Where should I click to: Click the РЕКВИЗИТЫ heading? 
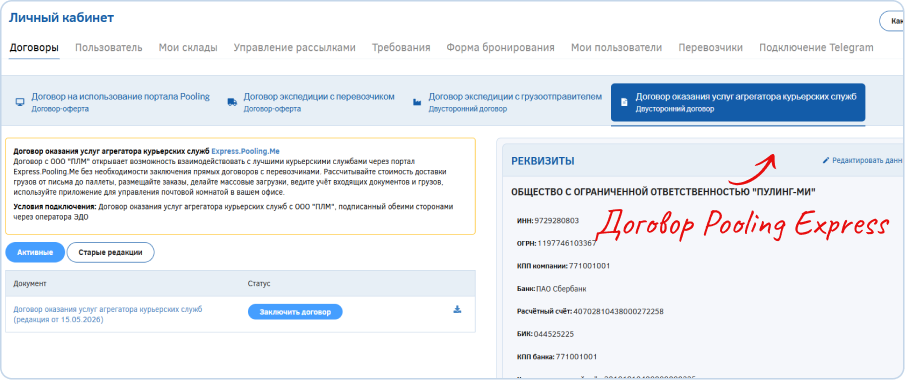point(543,161)
